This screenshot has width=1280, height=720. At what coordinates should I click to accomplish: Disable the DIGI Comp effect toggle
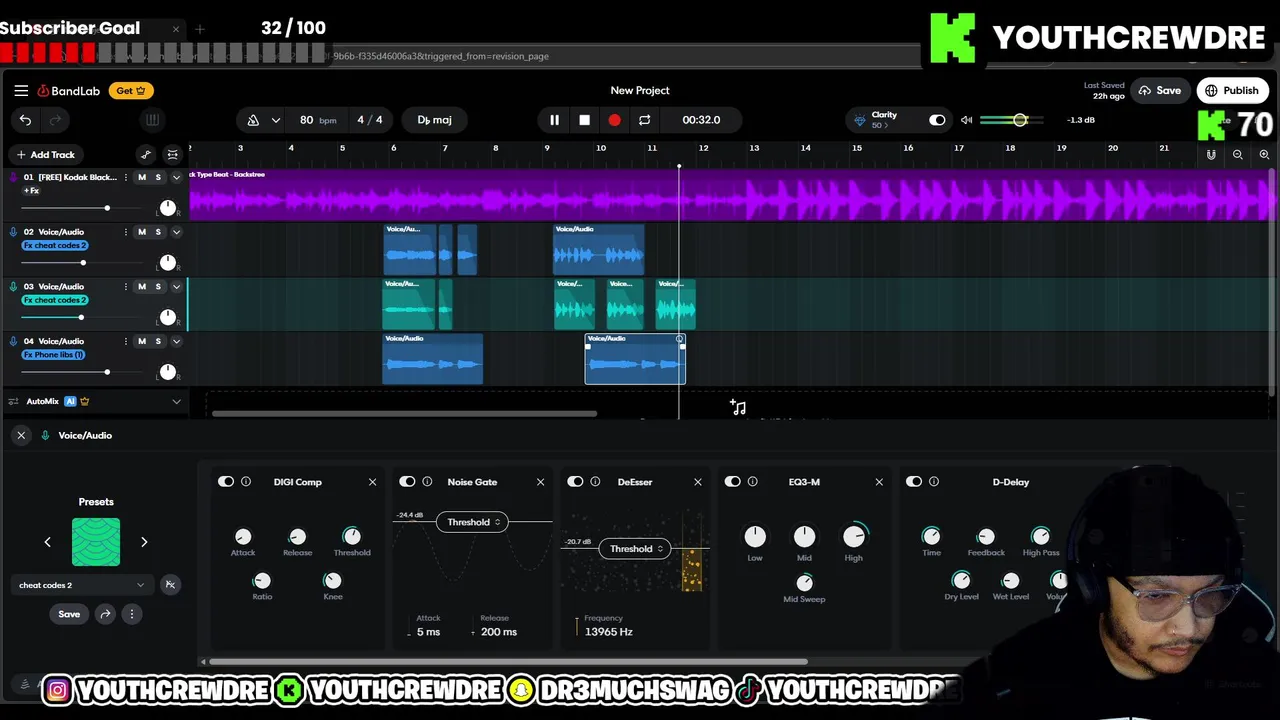tap(226, 482)
